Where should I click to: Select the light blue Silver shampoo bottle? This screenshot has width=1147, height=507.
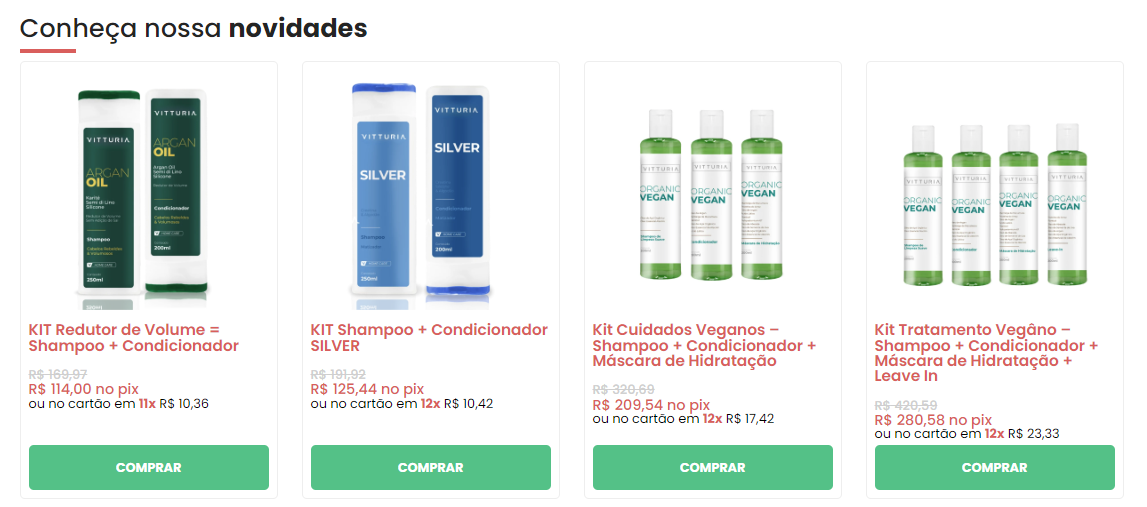click(x=383, y=192)
